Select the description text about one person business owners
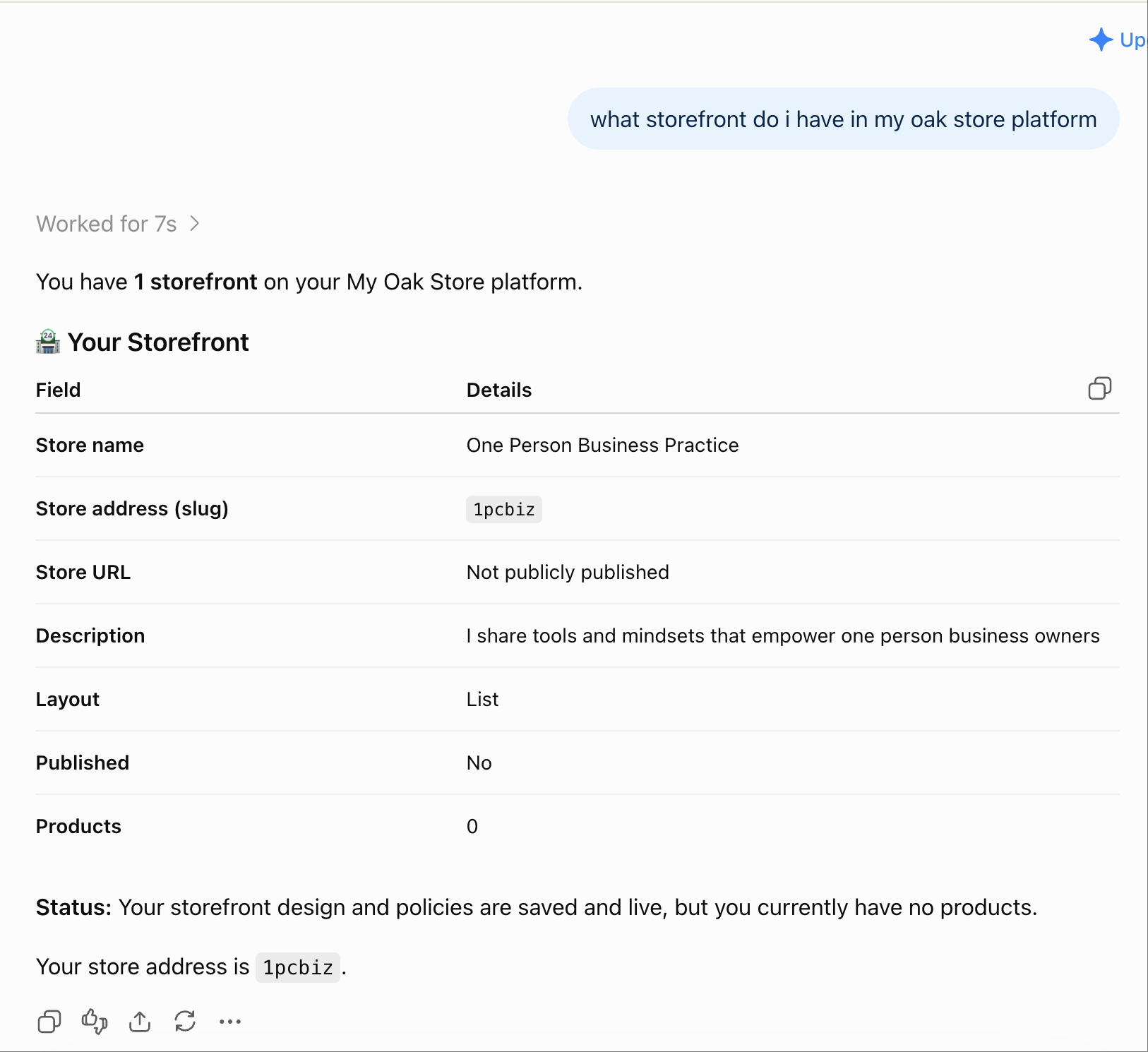Viewport: 1148px width, 1052px height. click(783, 635)
